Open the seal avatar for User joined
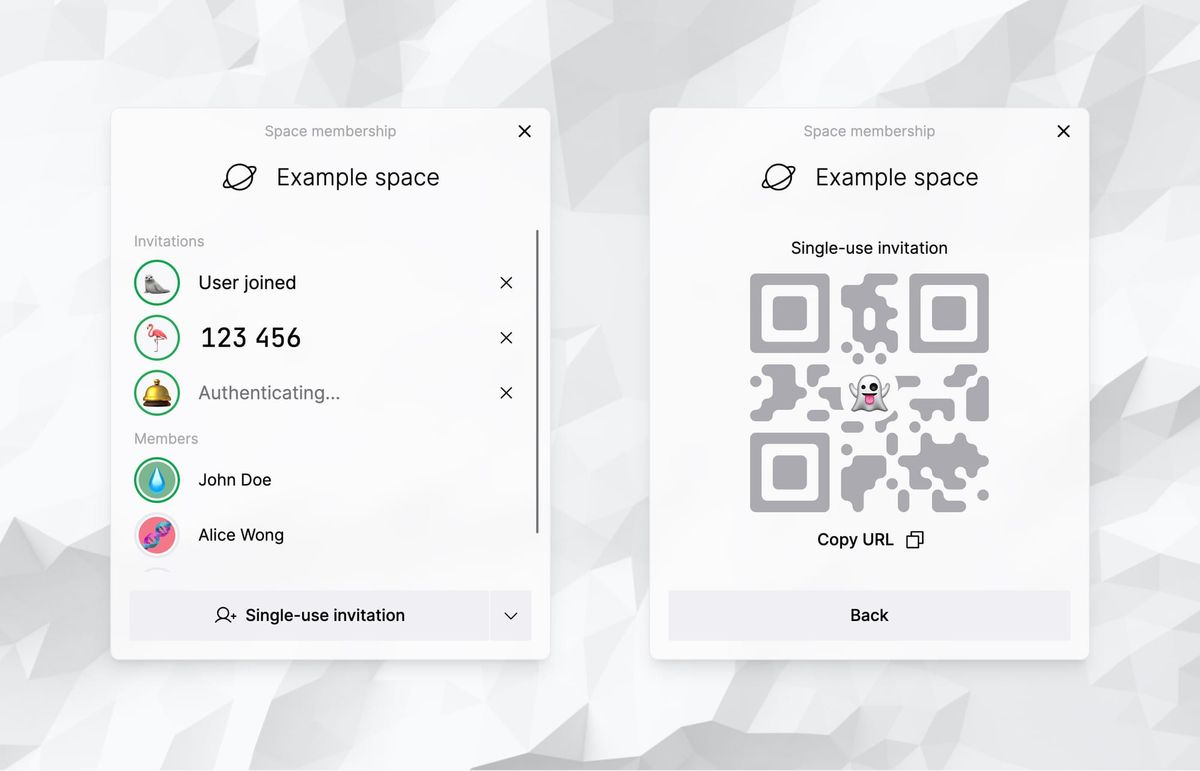 pyautogui.click(x=156, y=282)
